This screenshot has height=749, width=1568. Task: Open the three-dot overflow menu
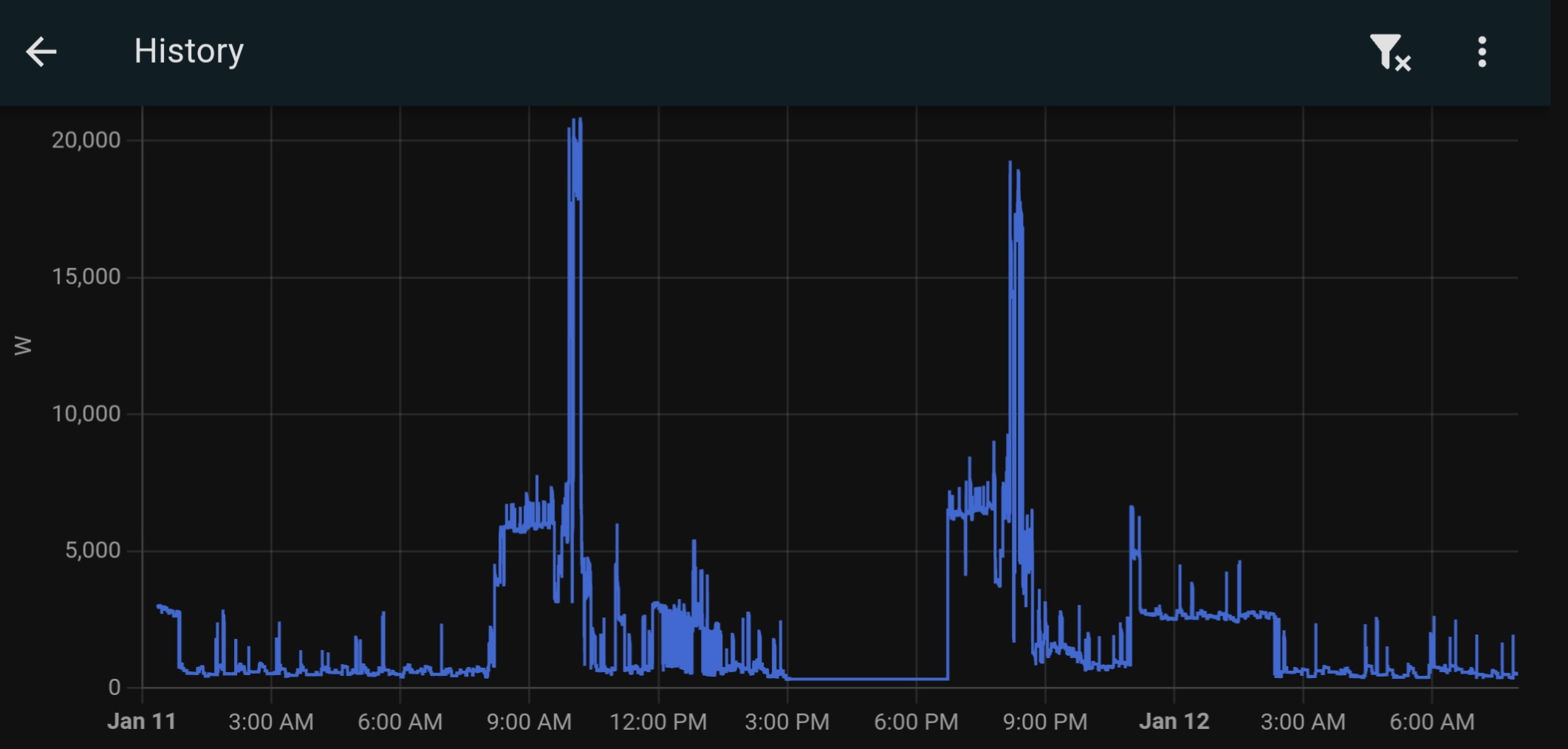pos(1482,52)
